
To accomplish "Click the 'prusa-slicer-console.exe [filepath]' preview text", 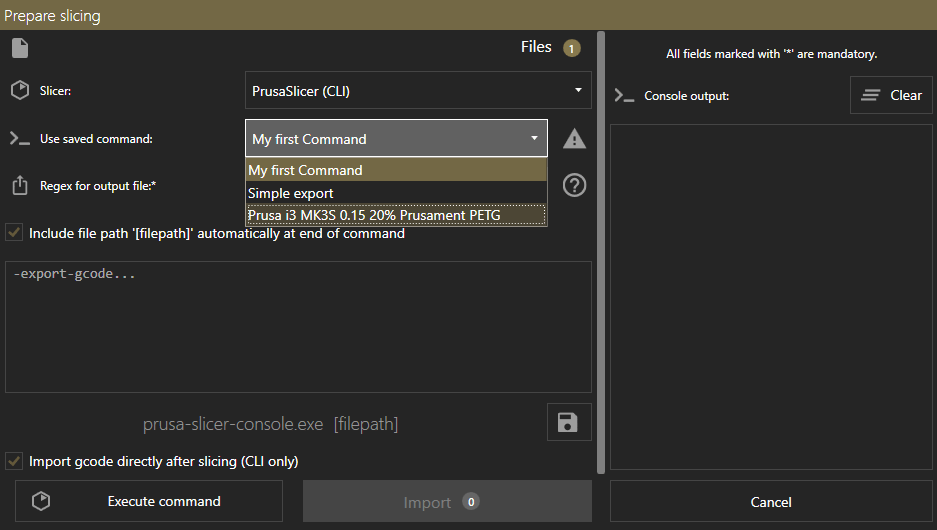I will [270, 424].
